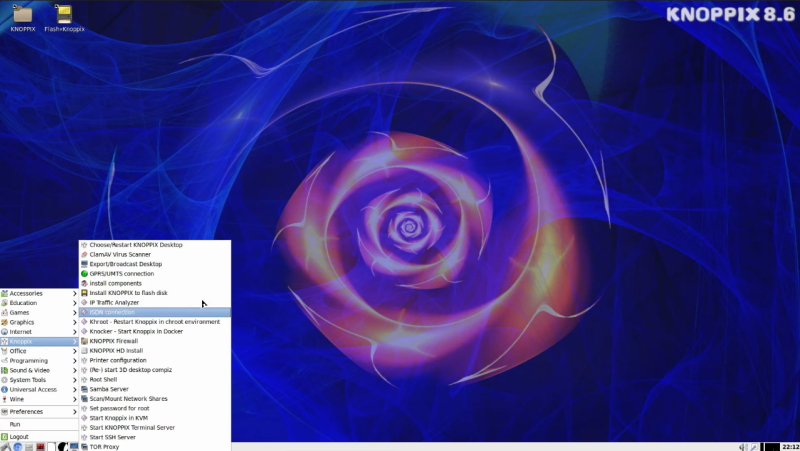The image size is (800, 451).
Task: Click the System Tools category label
Action: tap(28, 380)
